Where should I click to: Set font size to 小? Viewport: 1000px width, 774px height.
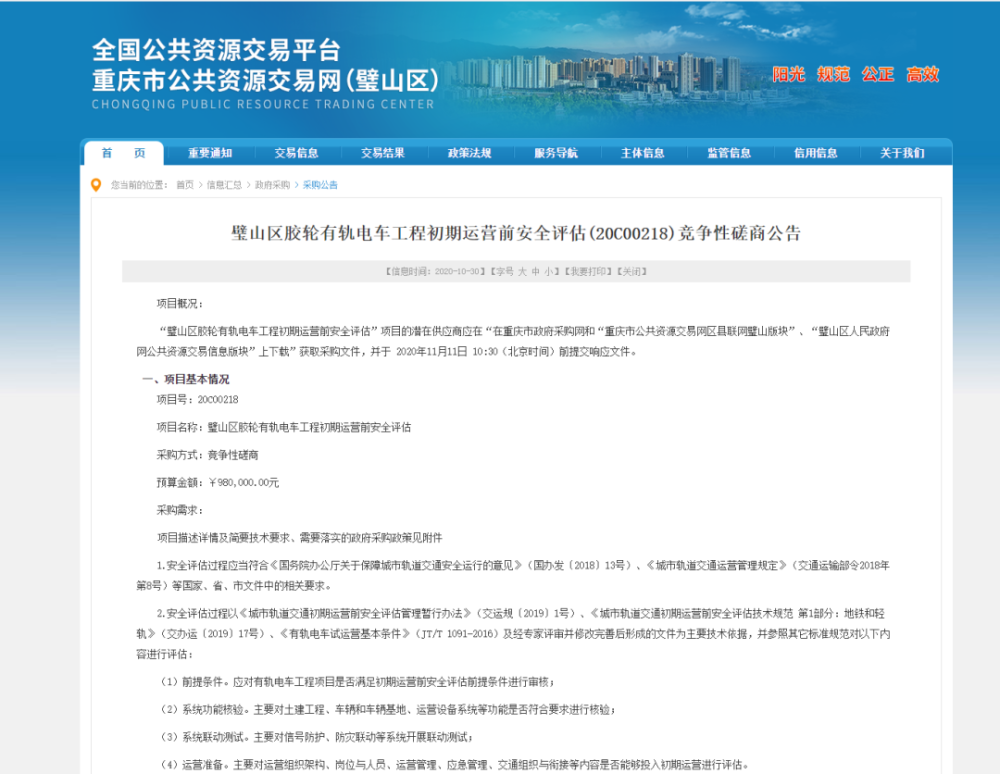[548, 272]
